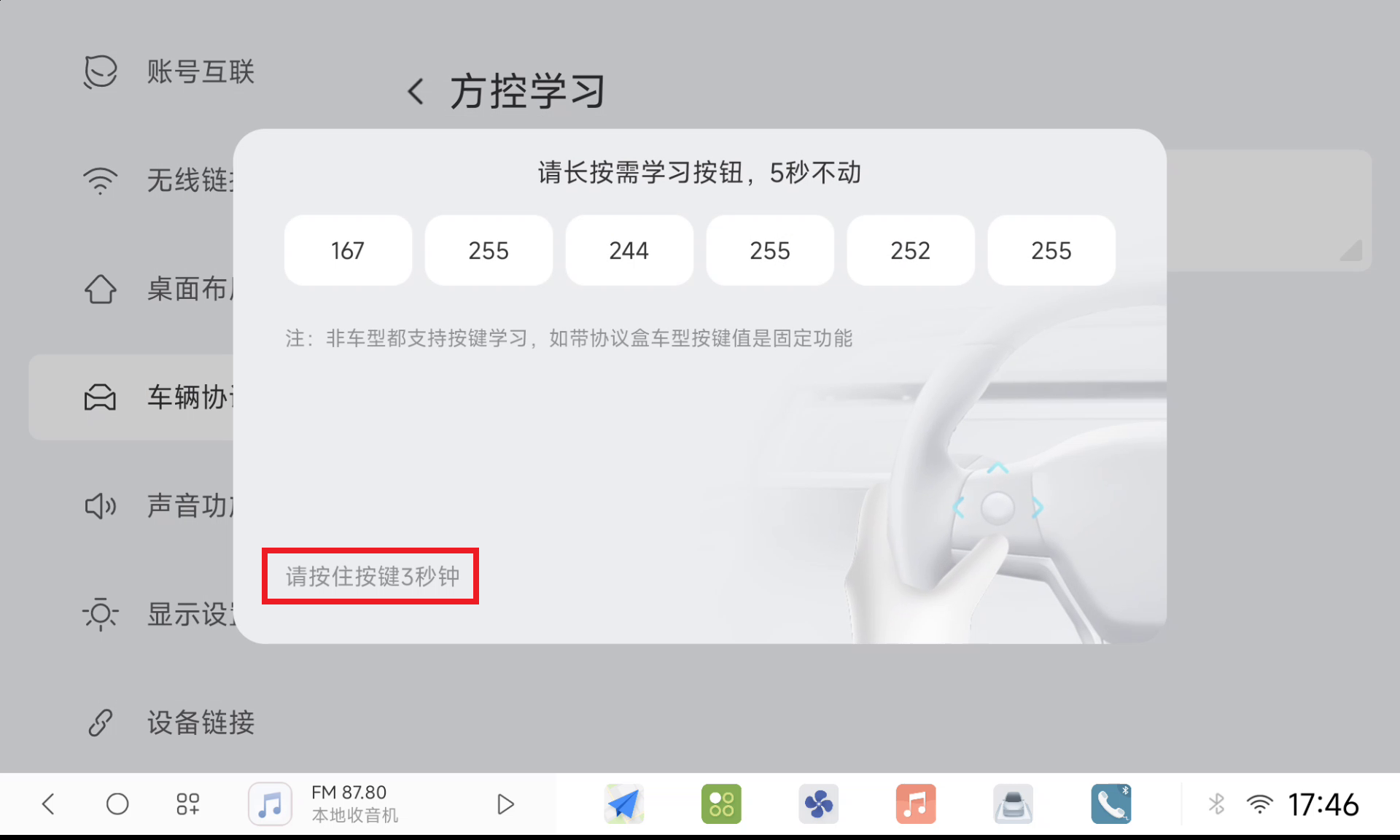
Task: Launch the fan climate control app
Action: tap(818, 804)
